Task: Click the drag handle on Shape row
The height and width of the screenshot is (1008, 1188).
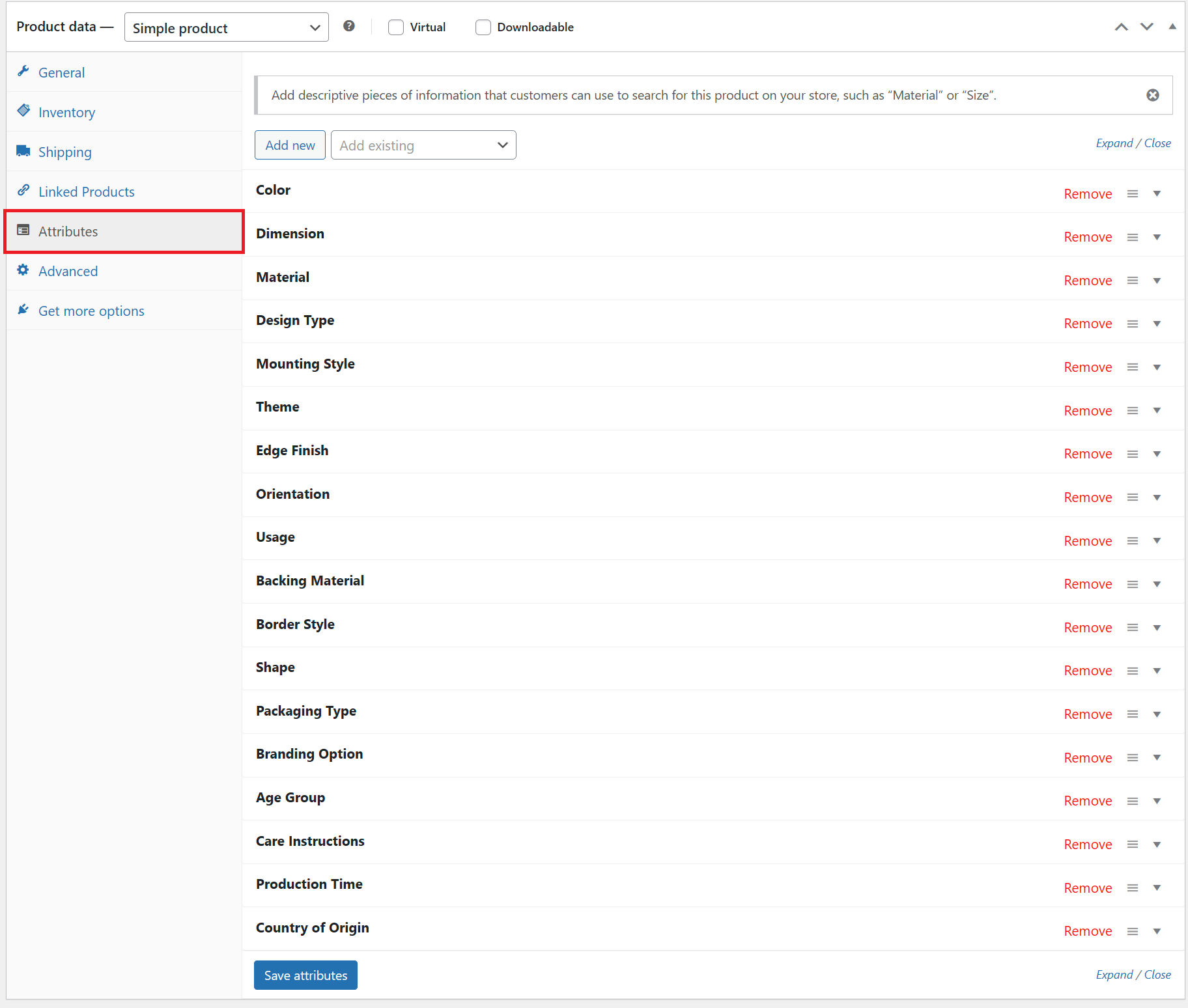Action: pos(1133,671)
